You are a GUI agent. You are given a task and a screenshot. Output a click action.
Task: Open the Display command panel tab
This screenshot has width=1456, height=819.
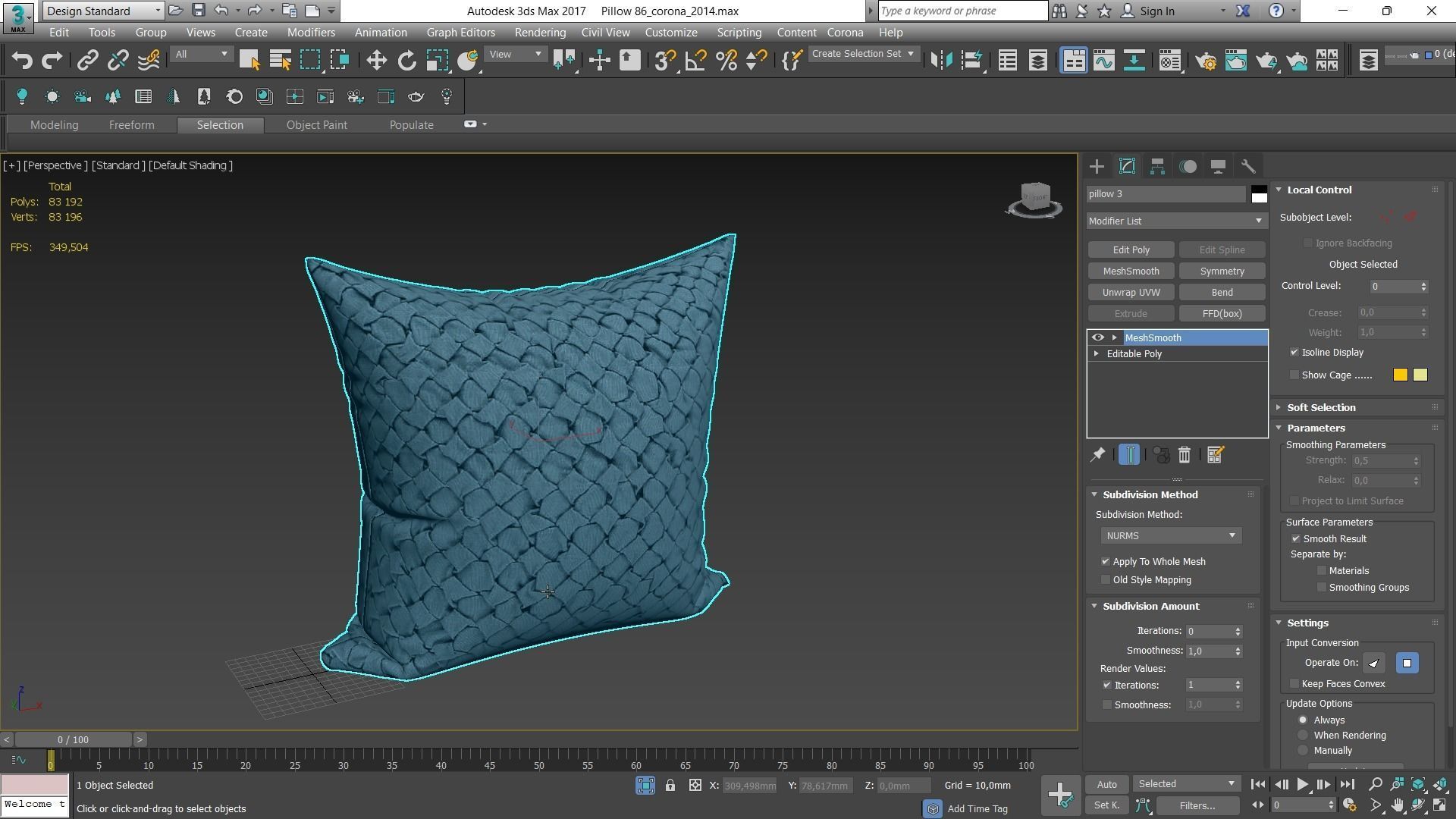coord(1218,166)
